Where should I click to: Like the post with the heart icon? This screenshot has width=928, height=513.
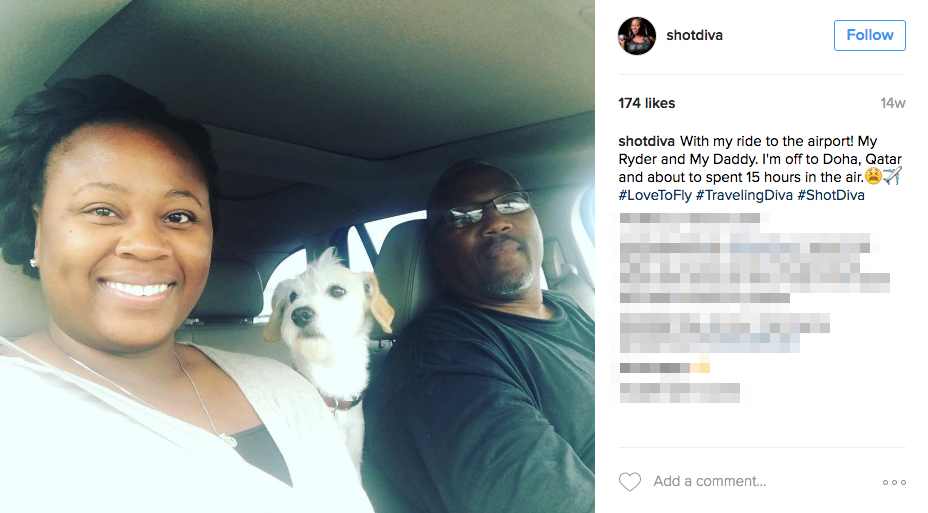click(x=630, y=482)
